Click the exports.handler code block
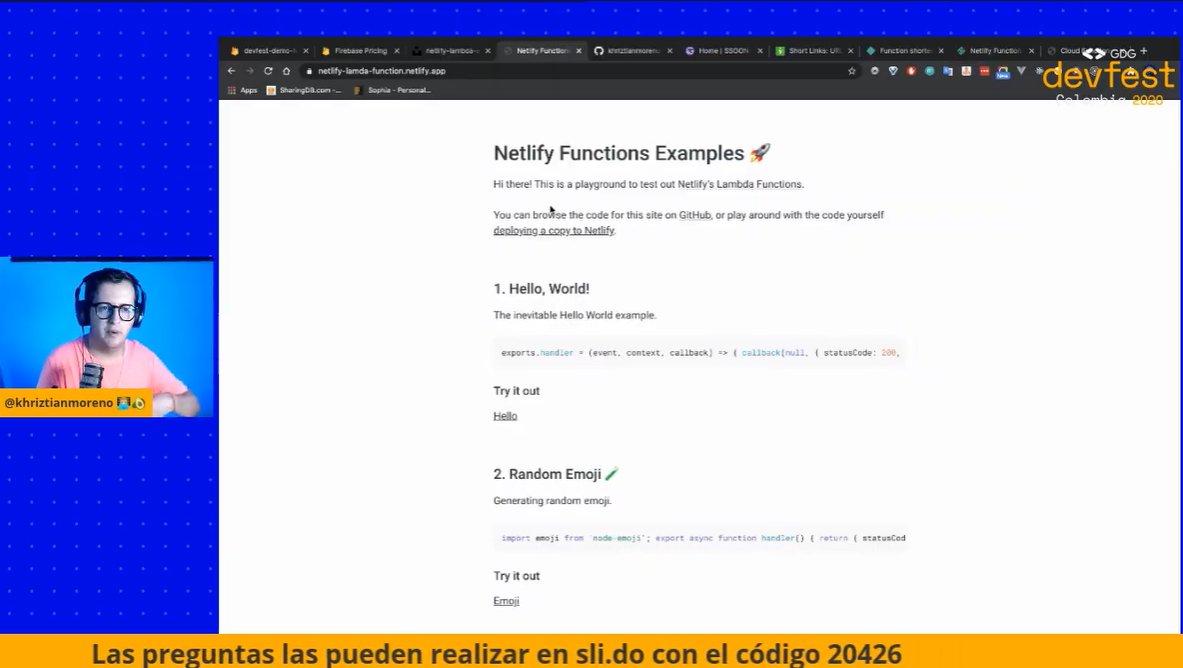 (699, 352)
